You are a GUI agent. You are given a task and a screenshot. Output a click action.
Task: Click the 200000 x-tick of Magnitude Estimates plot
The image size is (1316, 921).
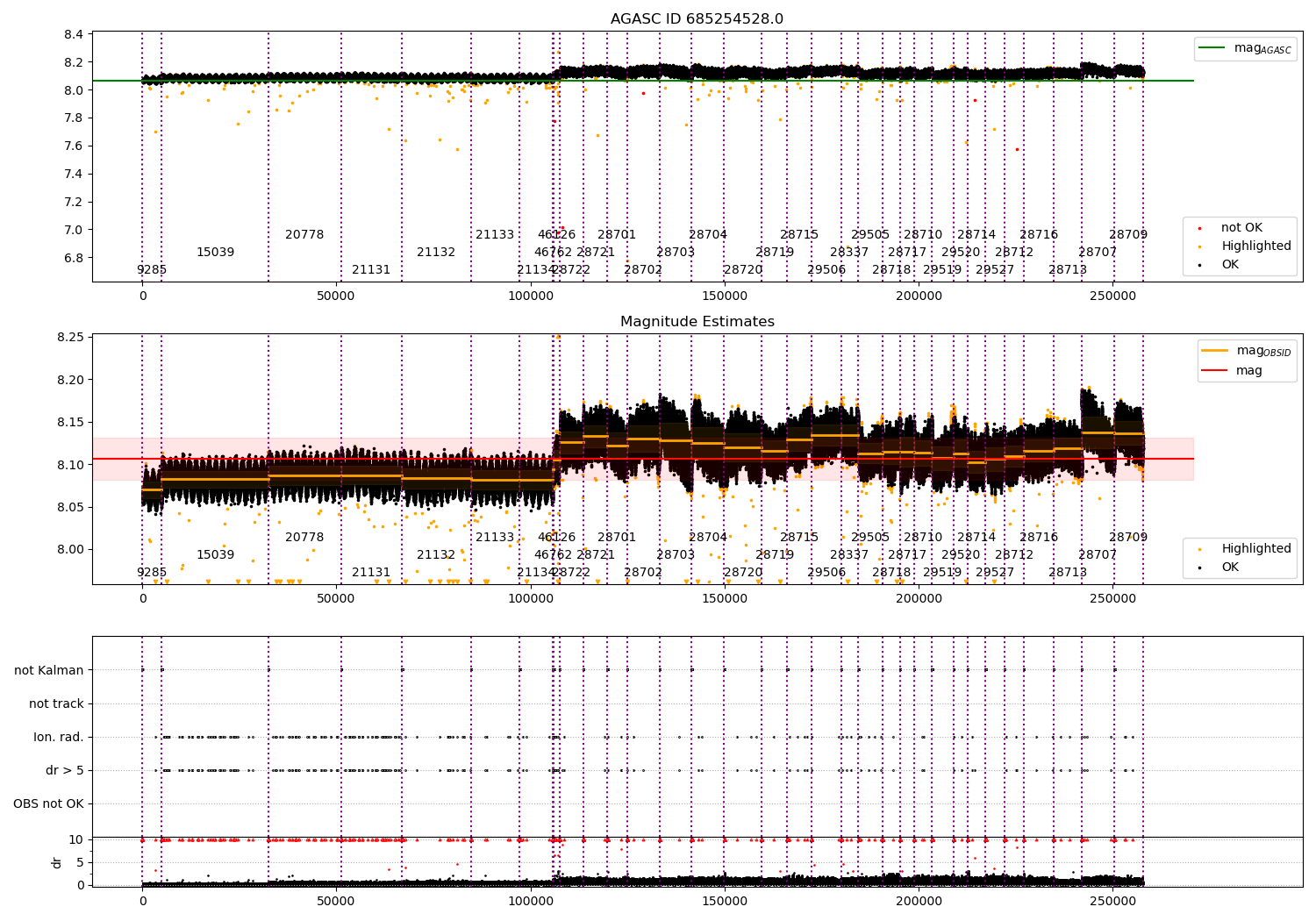(x=919, y=599)
